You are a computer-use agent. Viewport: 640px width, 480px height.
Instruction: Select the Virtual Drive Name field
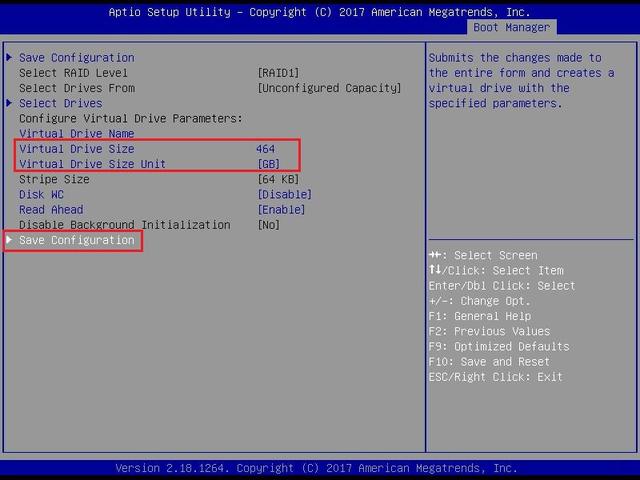tap(76, 134)
